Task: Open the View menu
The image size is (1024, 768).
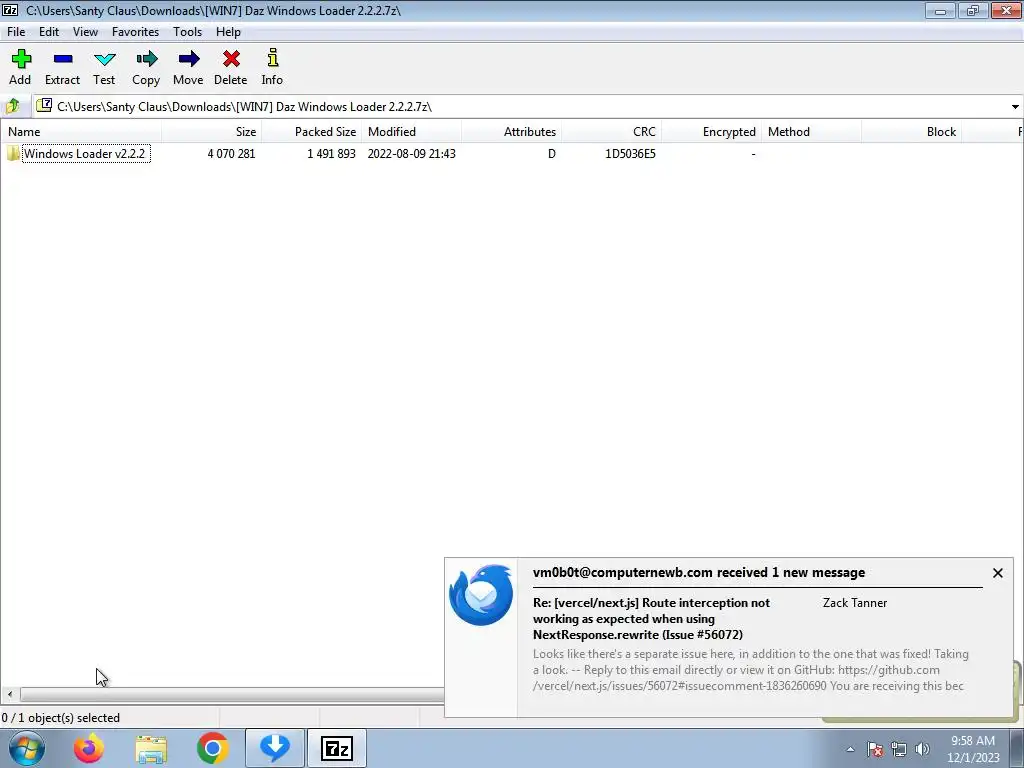Action: pos(86,32)
